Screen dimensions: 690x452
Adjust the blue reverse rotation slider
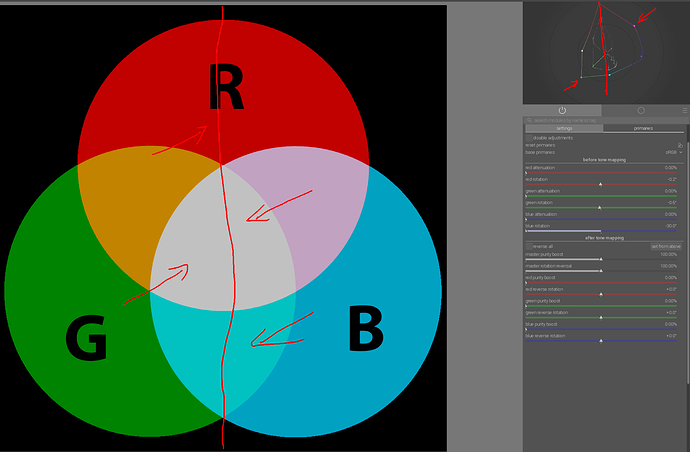click(x=601, y=338)
